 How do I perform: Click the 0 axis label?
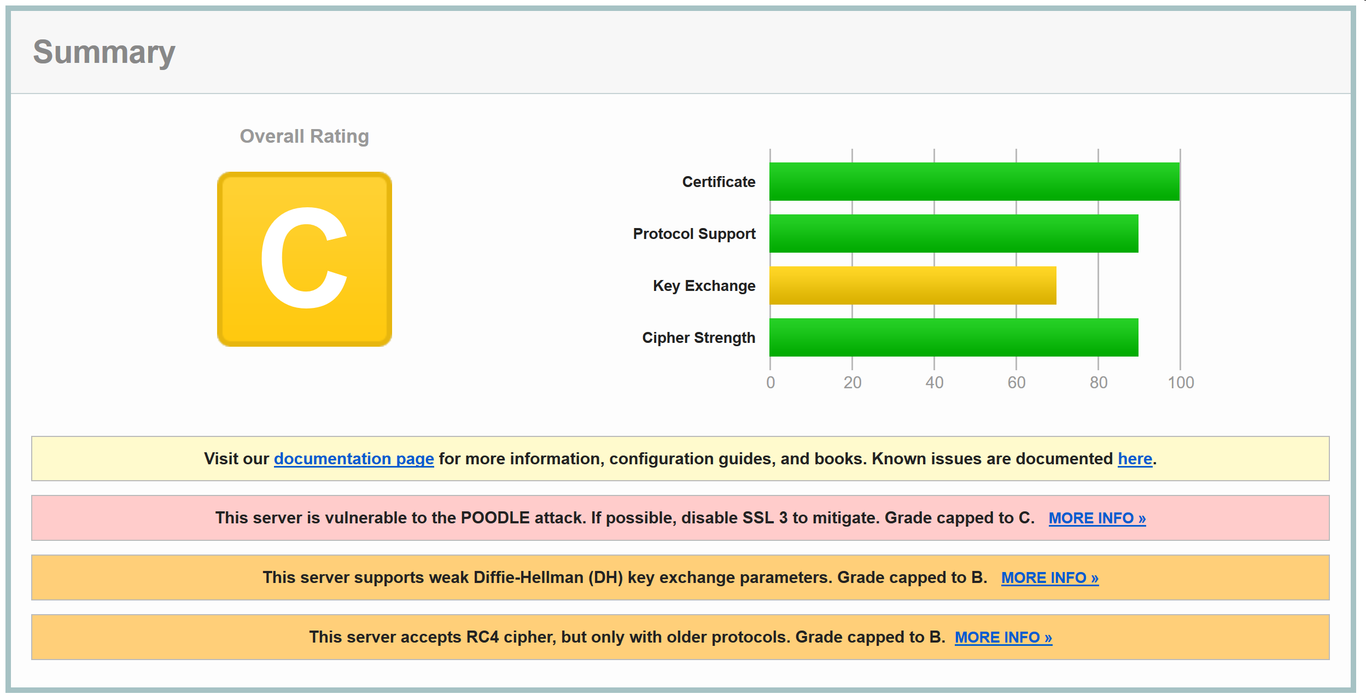pos(770,382)
